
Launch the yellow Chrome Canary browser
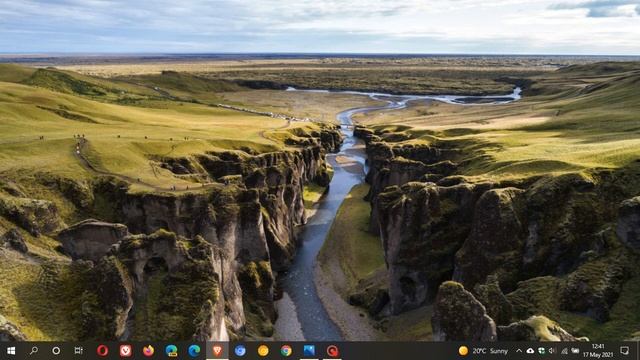tap(263, 351)
